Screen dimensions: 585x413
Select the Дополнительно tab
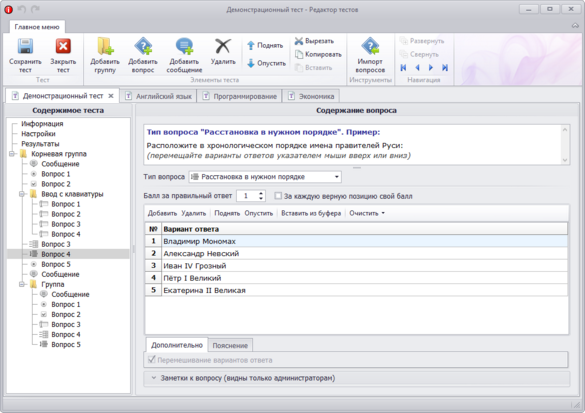pyautogui.click(x=177, y=345)
